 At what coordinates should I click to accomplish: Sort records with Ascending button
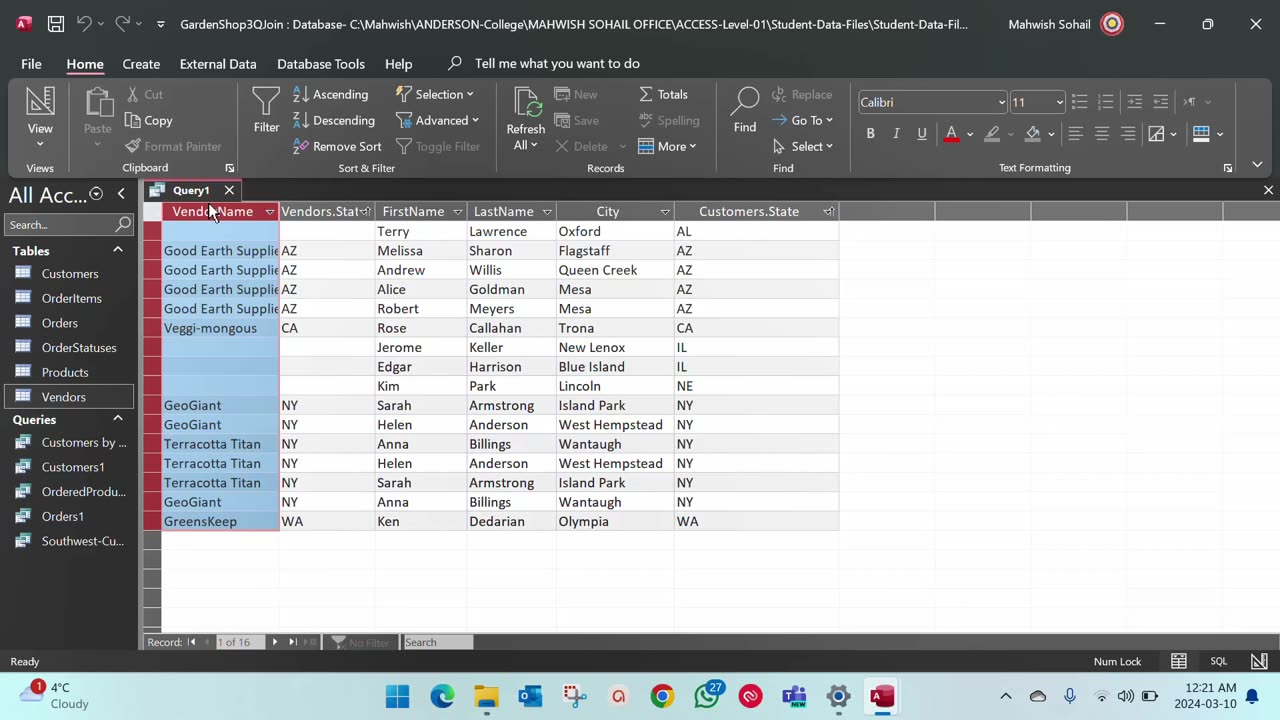331,94
